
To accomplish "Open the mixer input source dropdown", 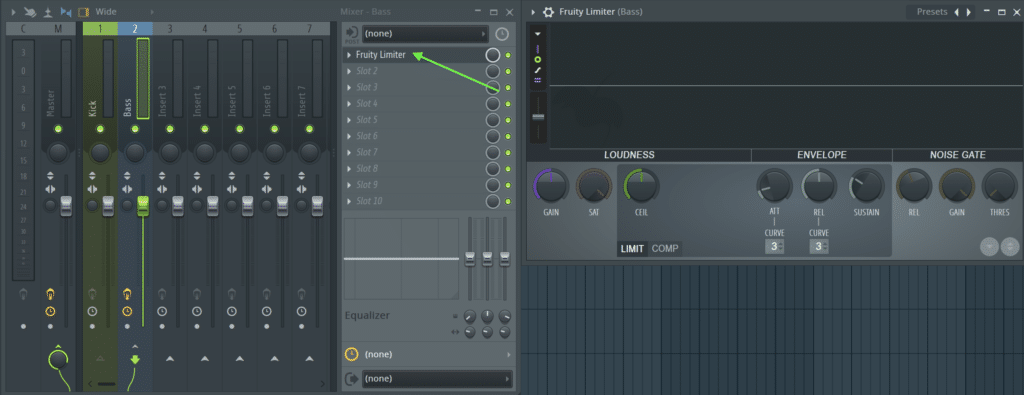I will pos(425,33).
